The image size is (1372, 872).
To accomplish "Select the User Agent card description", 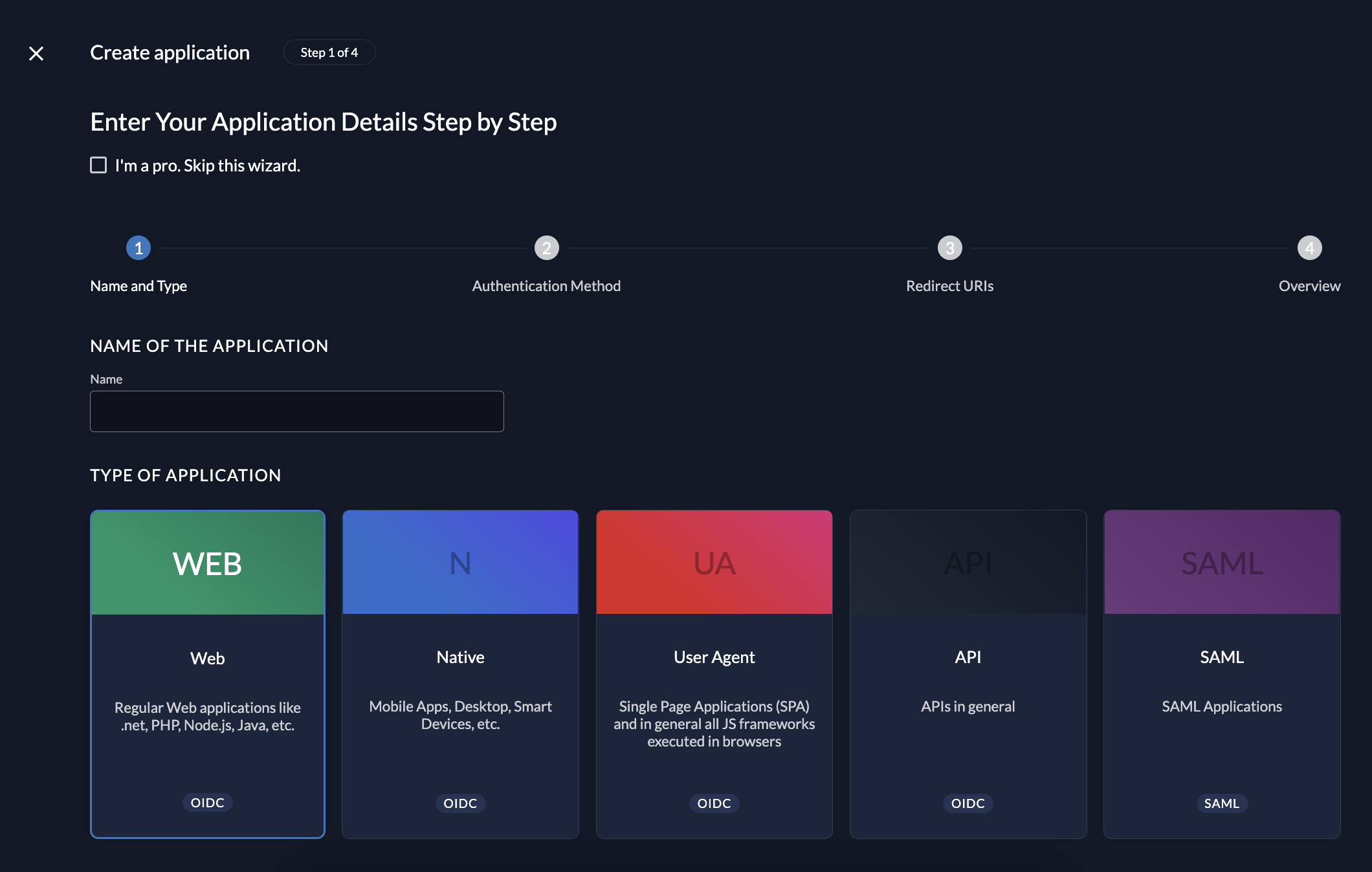I will pos(714,724).
